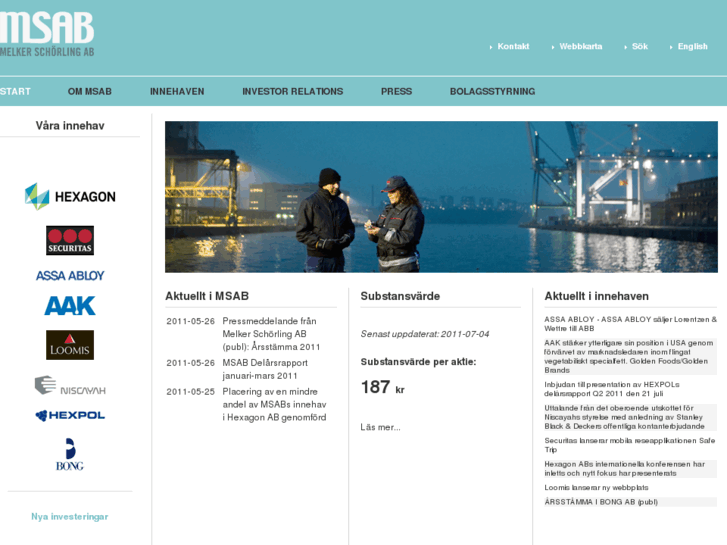Select the Våra innehav heading
Screen dimensions: 727x545
click(x=70, y=126)
